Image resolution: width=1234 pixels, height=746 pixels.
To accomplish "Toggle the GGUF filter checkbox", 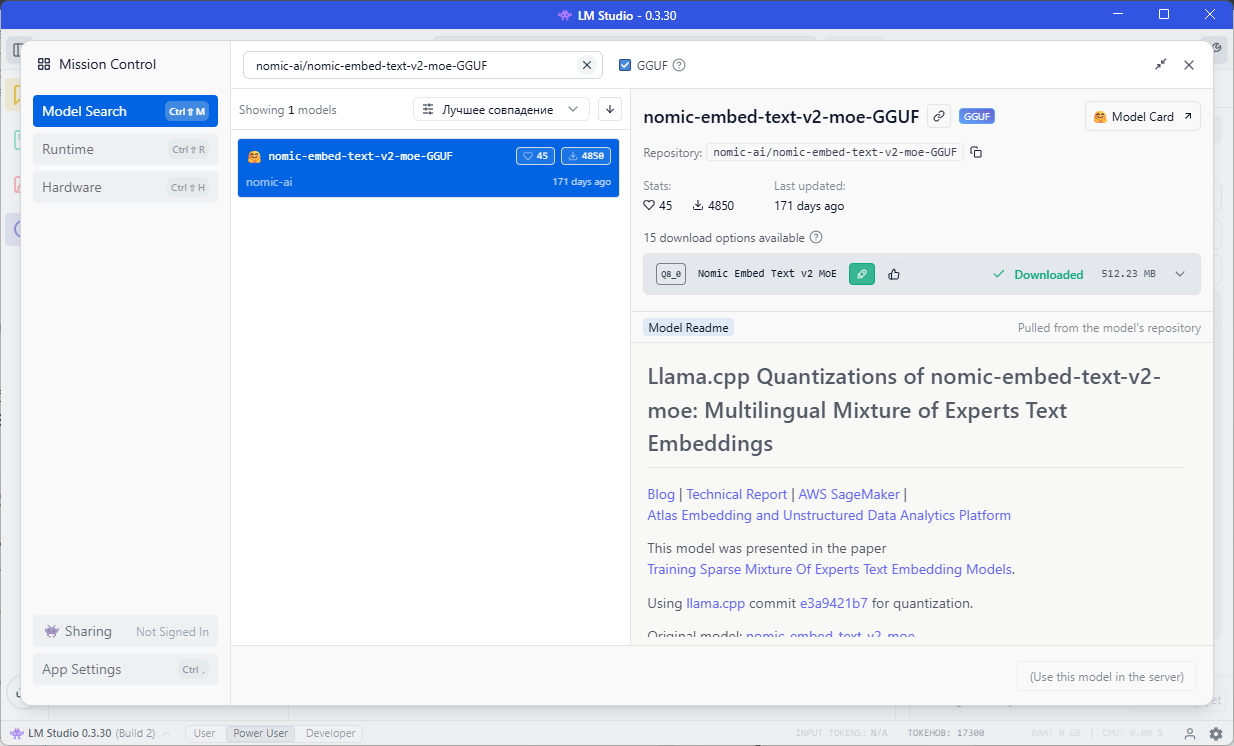I will coord(625,65).
